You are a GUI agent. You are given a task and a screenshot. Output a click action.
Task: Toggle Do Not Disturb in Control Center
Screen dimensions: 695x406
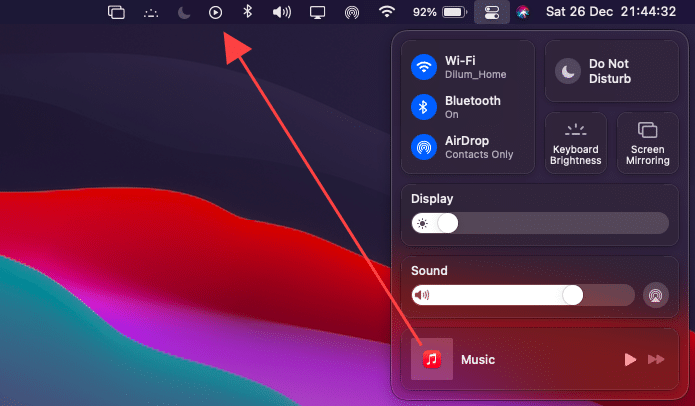coord(568,71)
